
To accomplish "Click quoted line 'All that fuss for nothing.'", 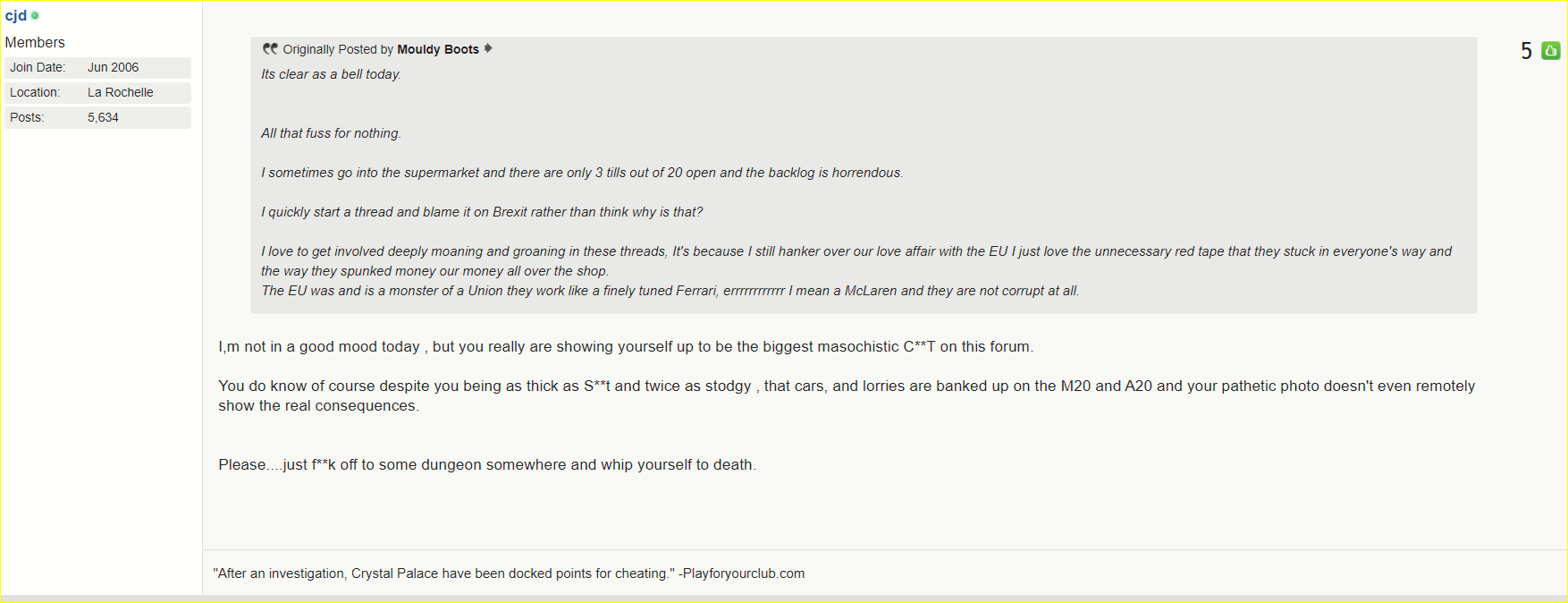I will (x=331, y=133).
